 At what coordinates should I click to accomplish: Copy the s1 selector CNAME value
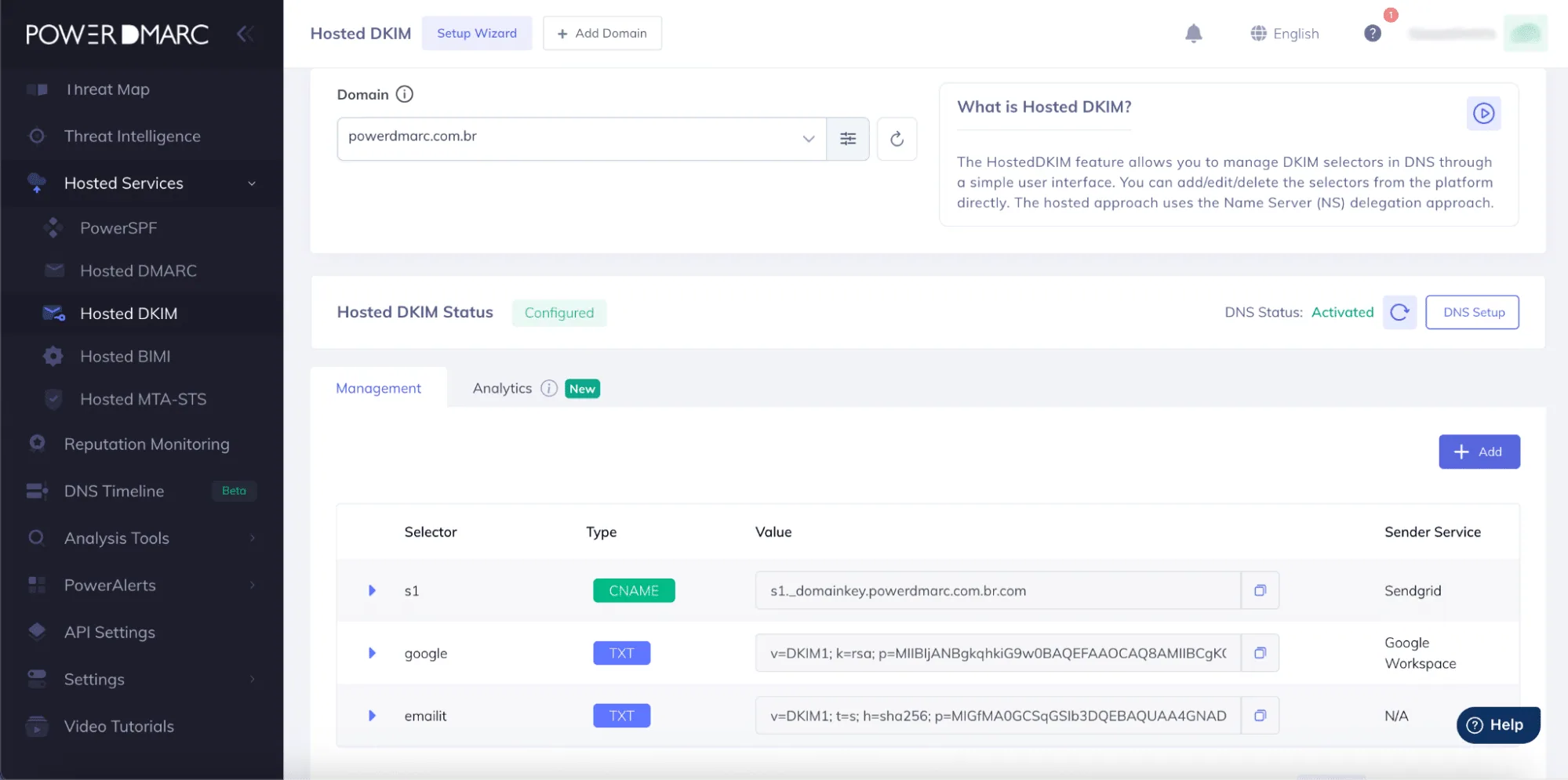(x=1260, y=590)
